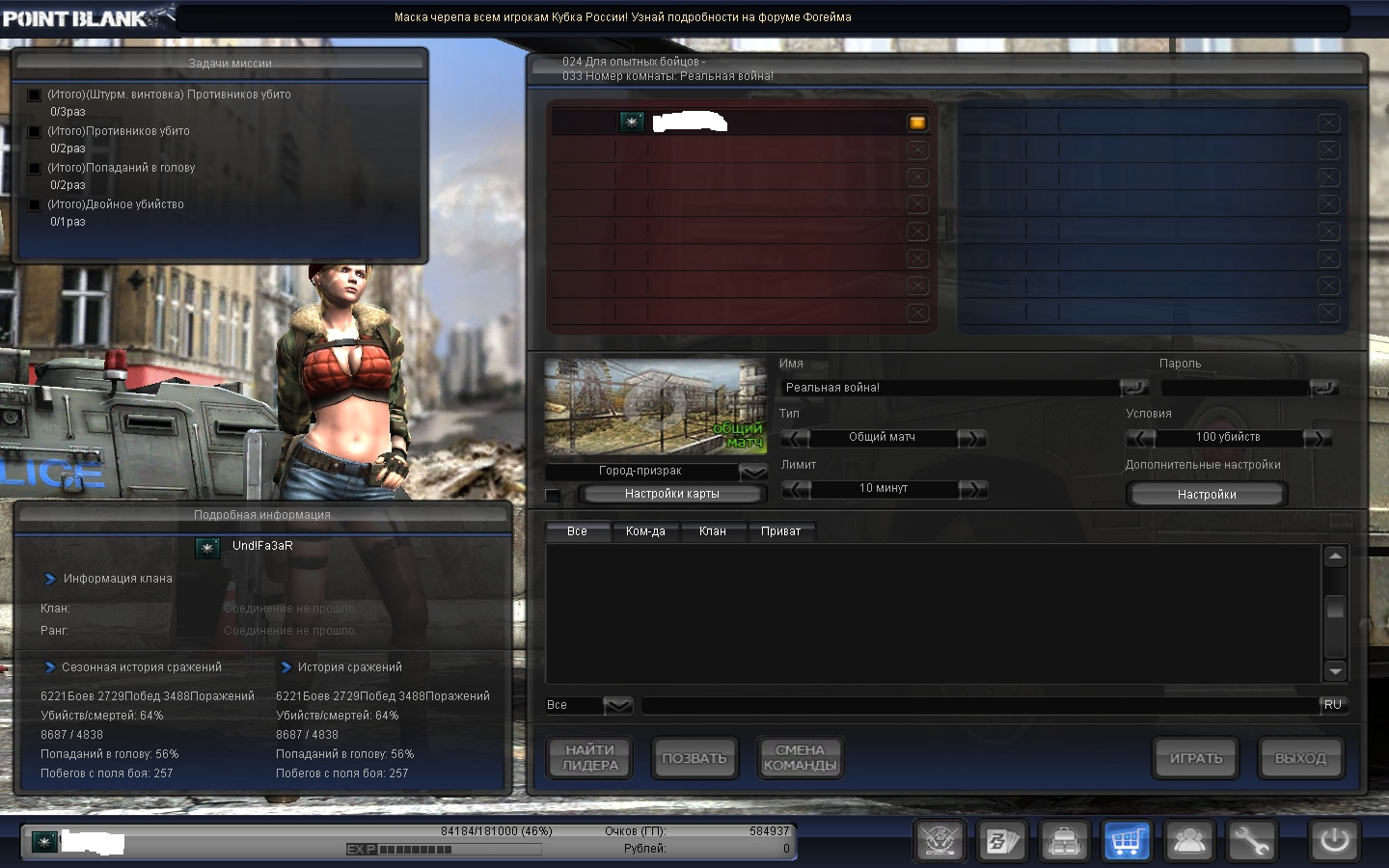1389x868 pixels.
Task: Click right arrow of Тип Общий матч
Action: 972,438
